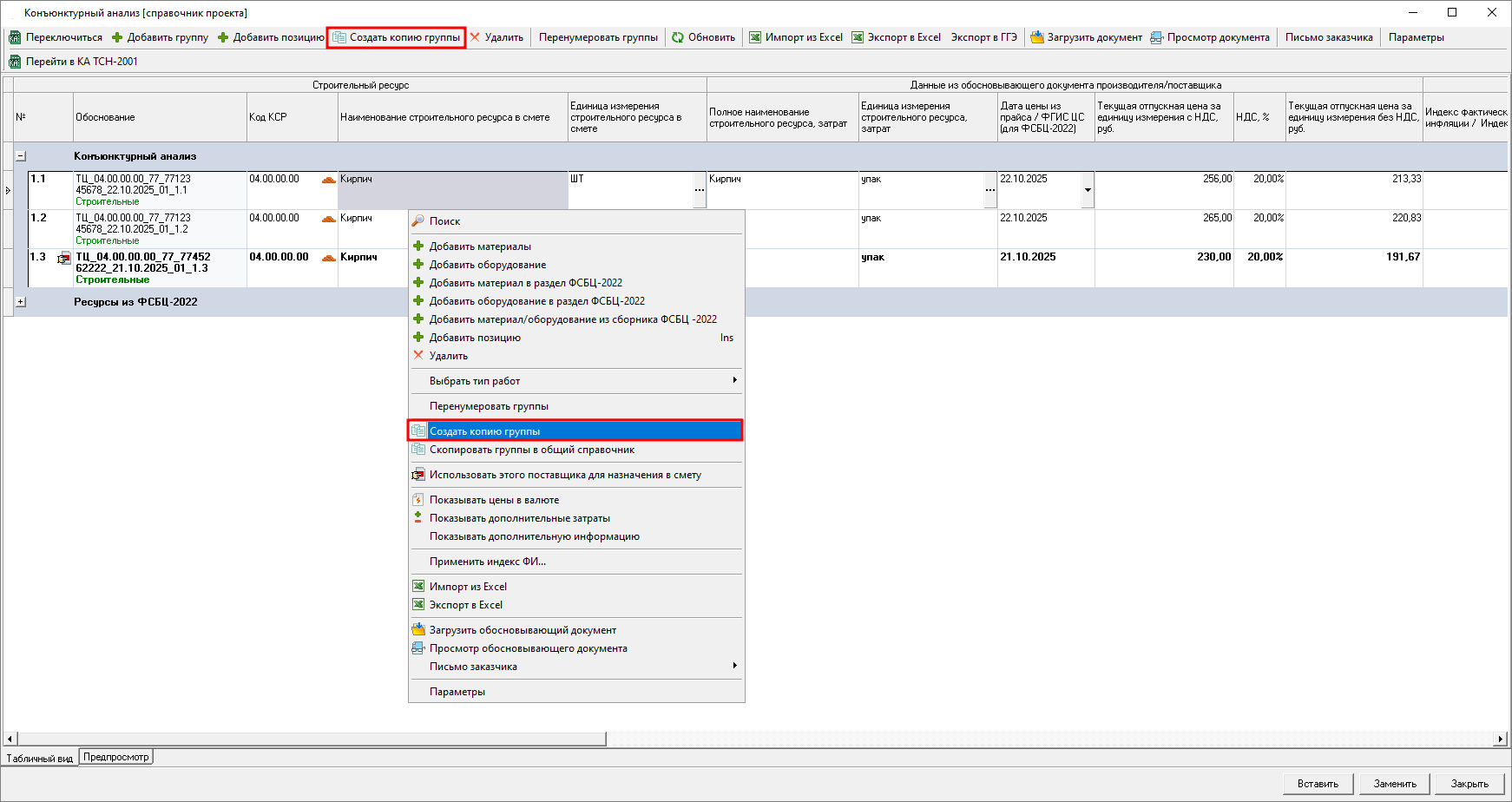Viewport: 1512px width, 802px height.
Task: Click the Заменить button
Action: (x=1395, y=784)
